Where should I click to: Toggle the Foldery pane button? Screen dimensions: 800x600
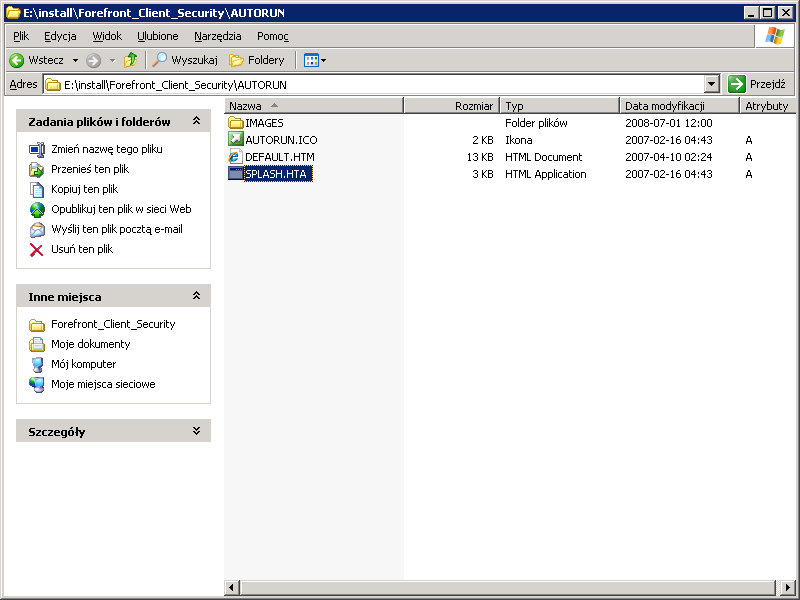pos(257,60)
